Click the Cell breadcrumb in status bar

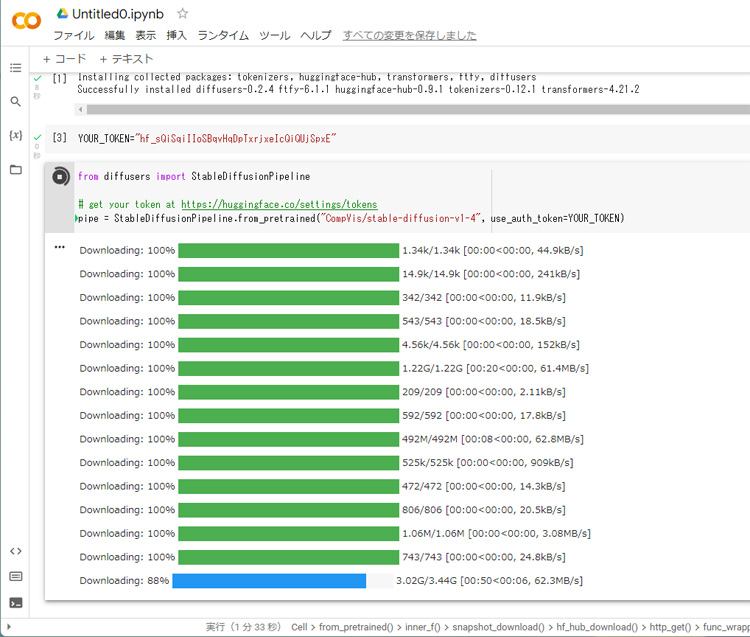click(x=299, y=627)
